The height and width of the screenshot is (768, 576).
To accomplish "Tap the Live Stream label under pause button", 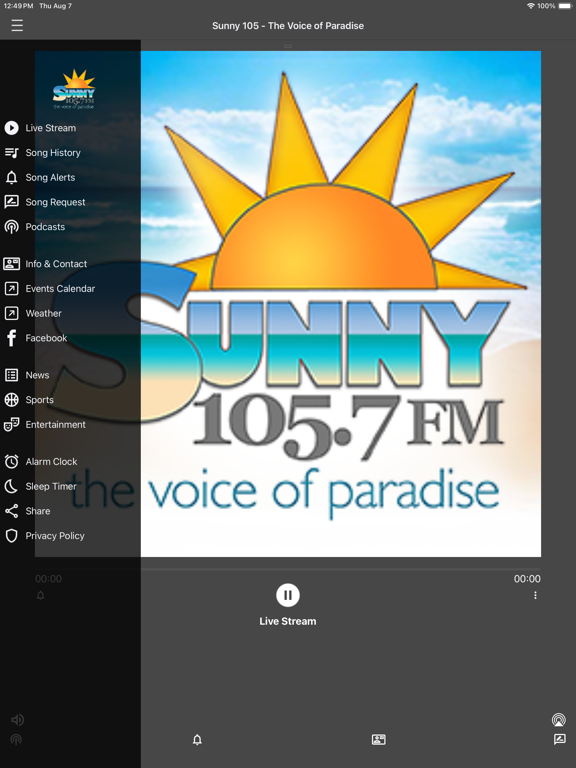I will tap(288, 621).
